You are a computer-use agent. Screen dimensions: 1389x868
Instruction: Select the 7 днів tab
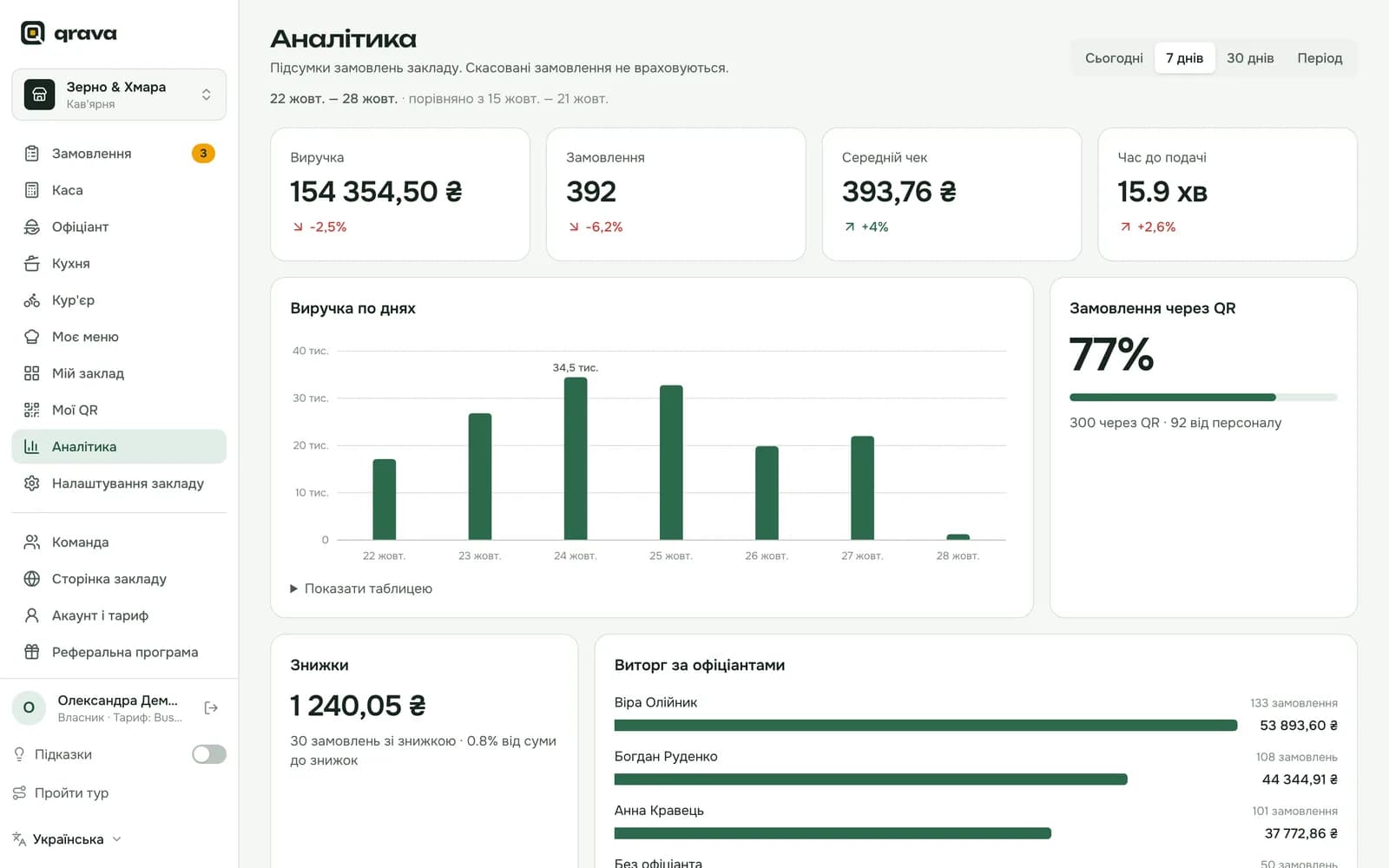1184,58
